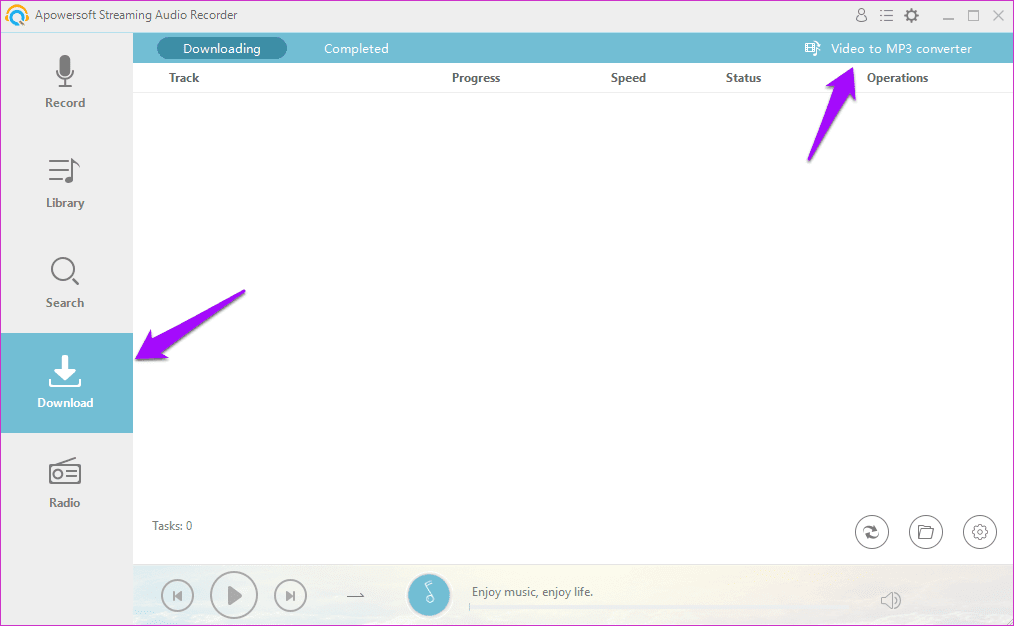Change the playback order mode arrow

[356, 595]
